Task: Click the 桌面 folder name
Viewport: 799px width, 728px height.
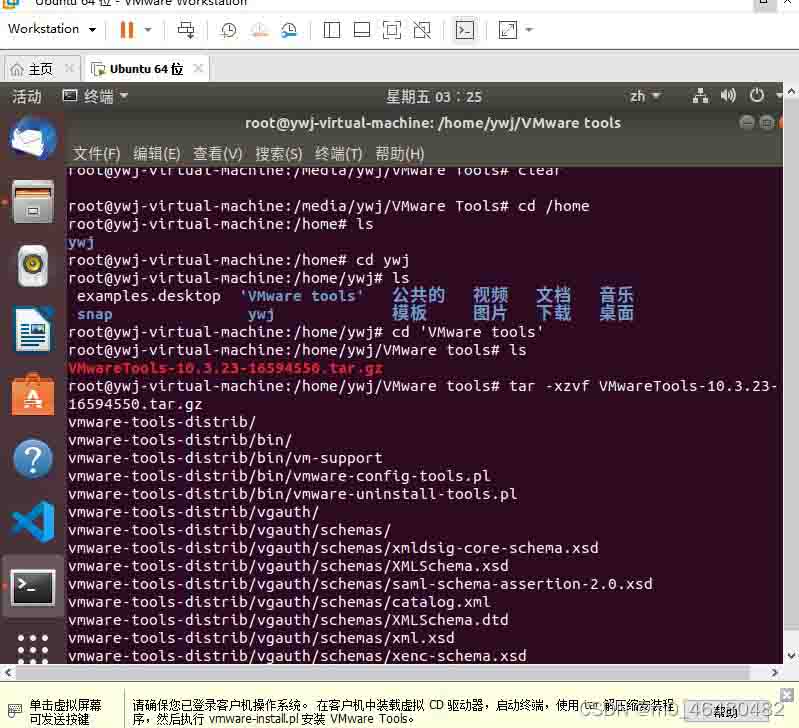Action: click(617, 313)
